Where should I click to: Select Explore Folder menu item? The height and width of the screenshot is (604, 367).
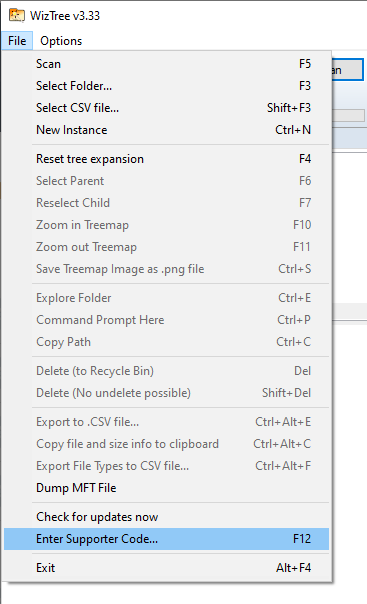coord(166,298)
